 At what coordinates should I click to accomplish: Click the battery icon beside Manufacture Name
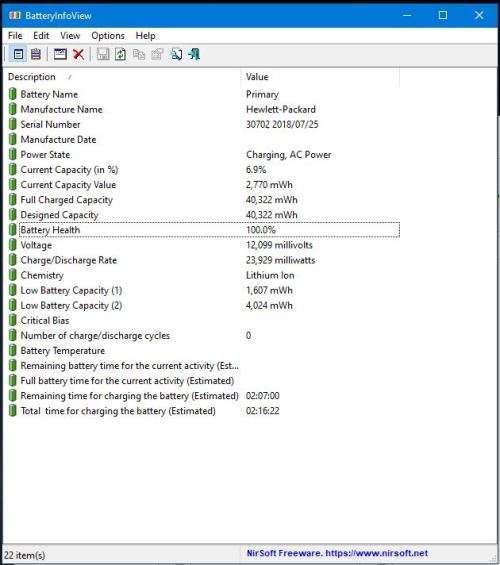click(x=13, y=109)
